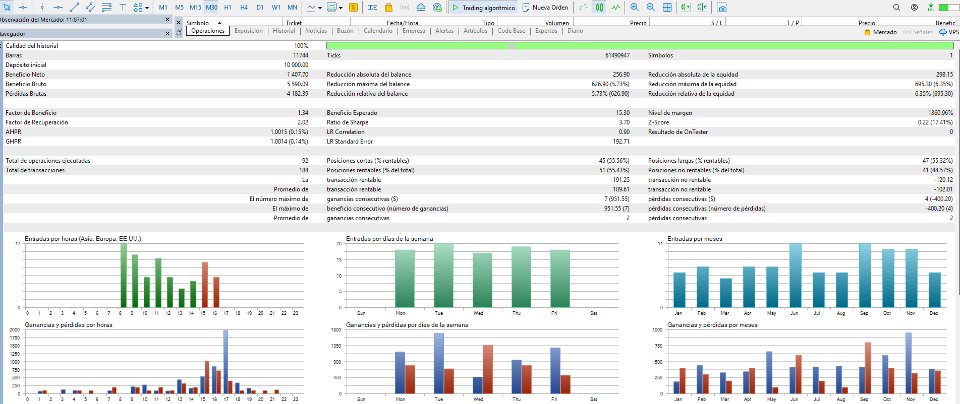The width and height of the screenshot is (960, 404).
Task: Open the Diario tab
Action: 575,31
